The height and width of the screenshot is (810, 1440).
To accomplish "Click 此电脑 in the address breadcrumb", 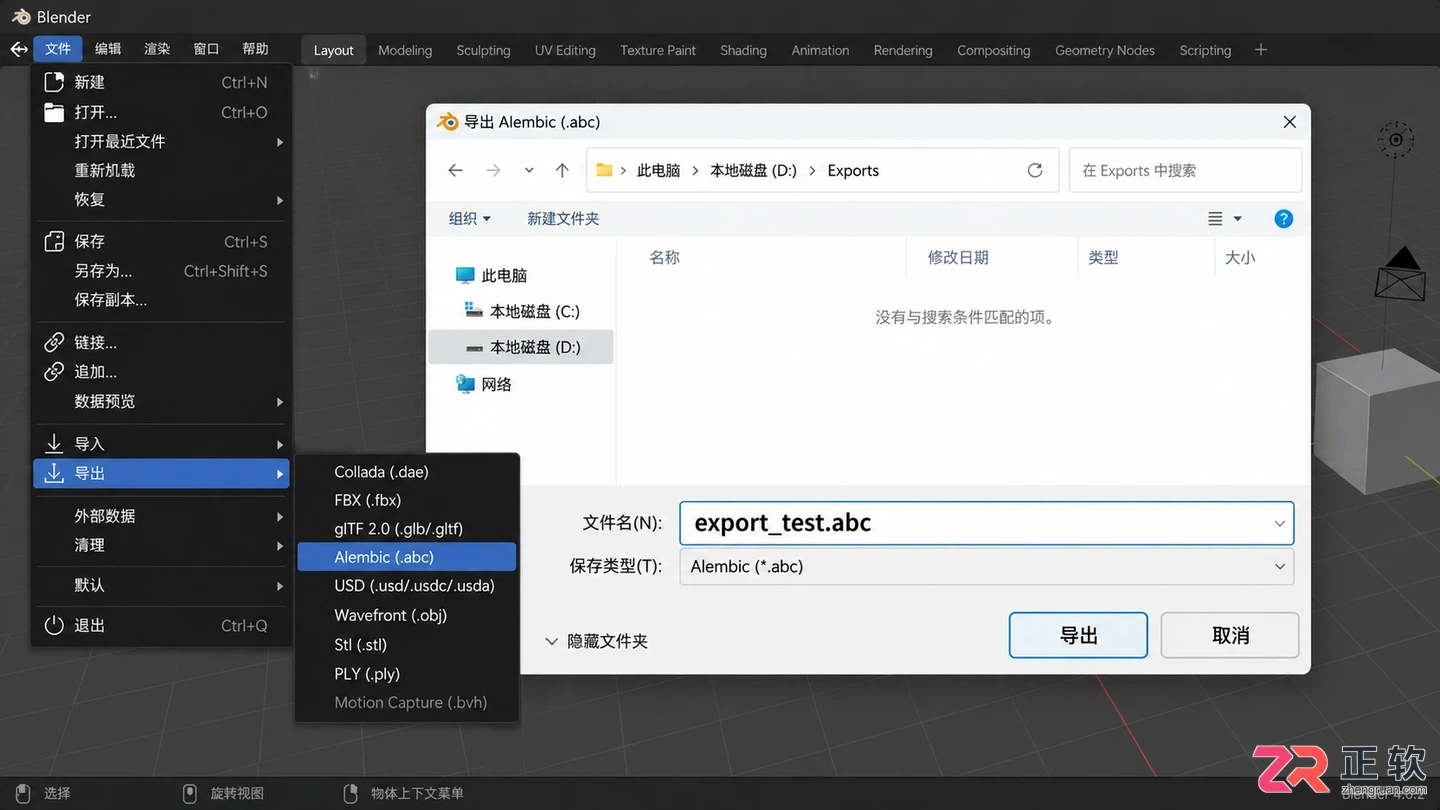I will (658, 170).
